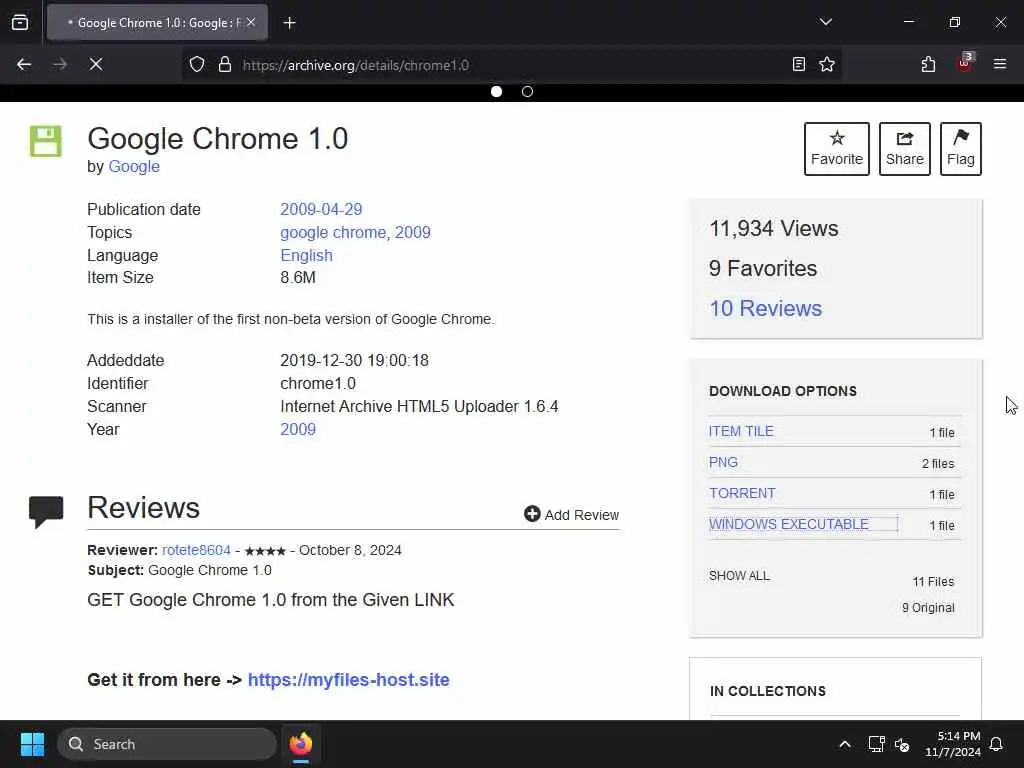Click the 11,934 Views text
The image size is (1024, 768).
pyautogui.click(x=774, y=229)
